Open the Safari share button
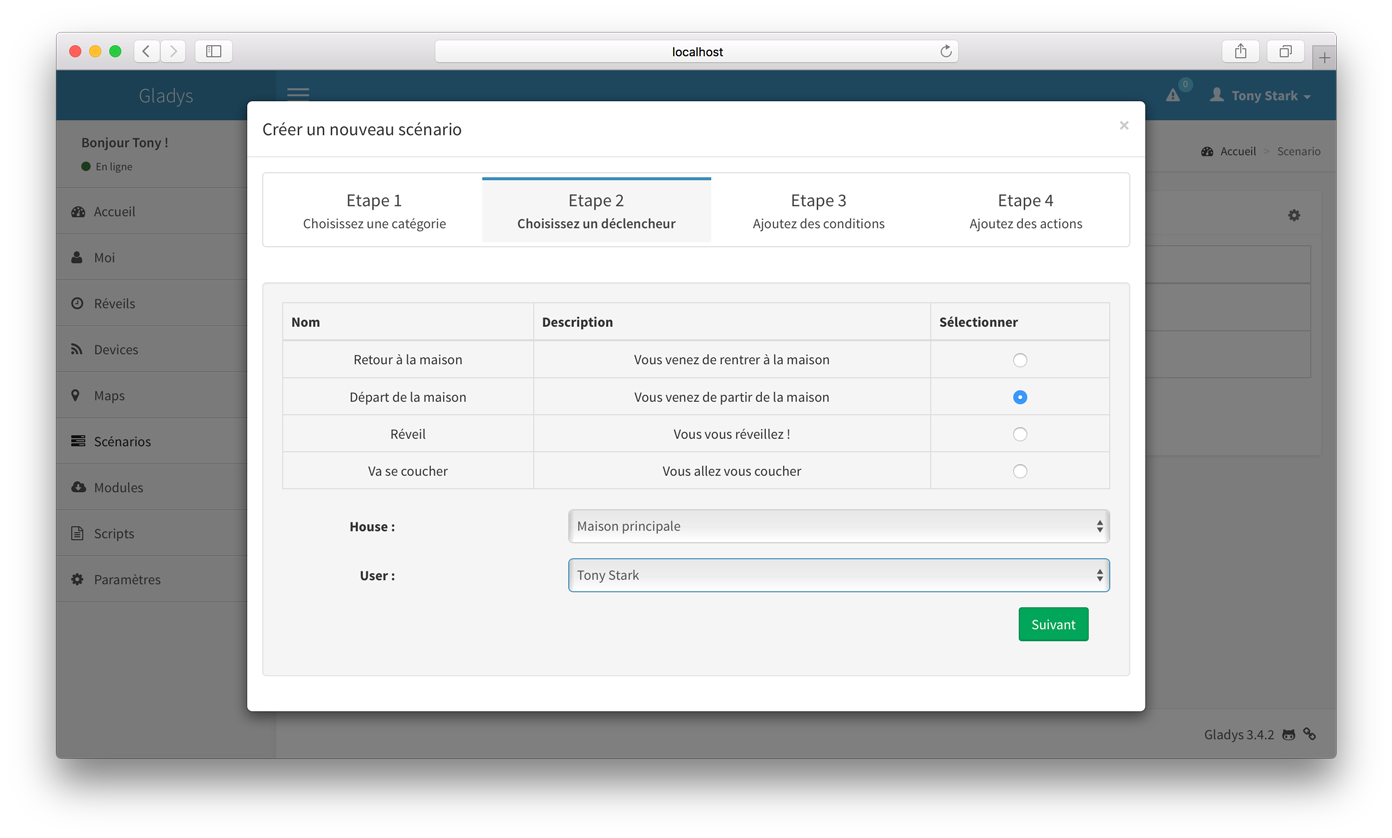Screen dimensions: 1392x838 pyautogui.click(x=1241, y=51)
